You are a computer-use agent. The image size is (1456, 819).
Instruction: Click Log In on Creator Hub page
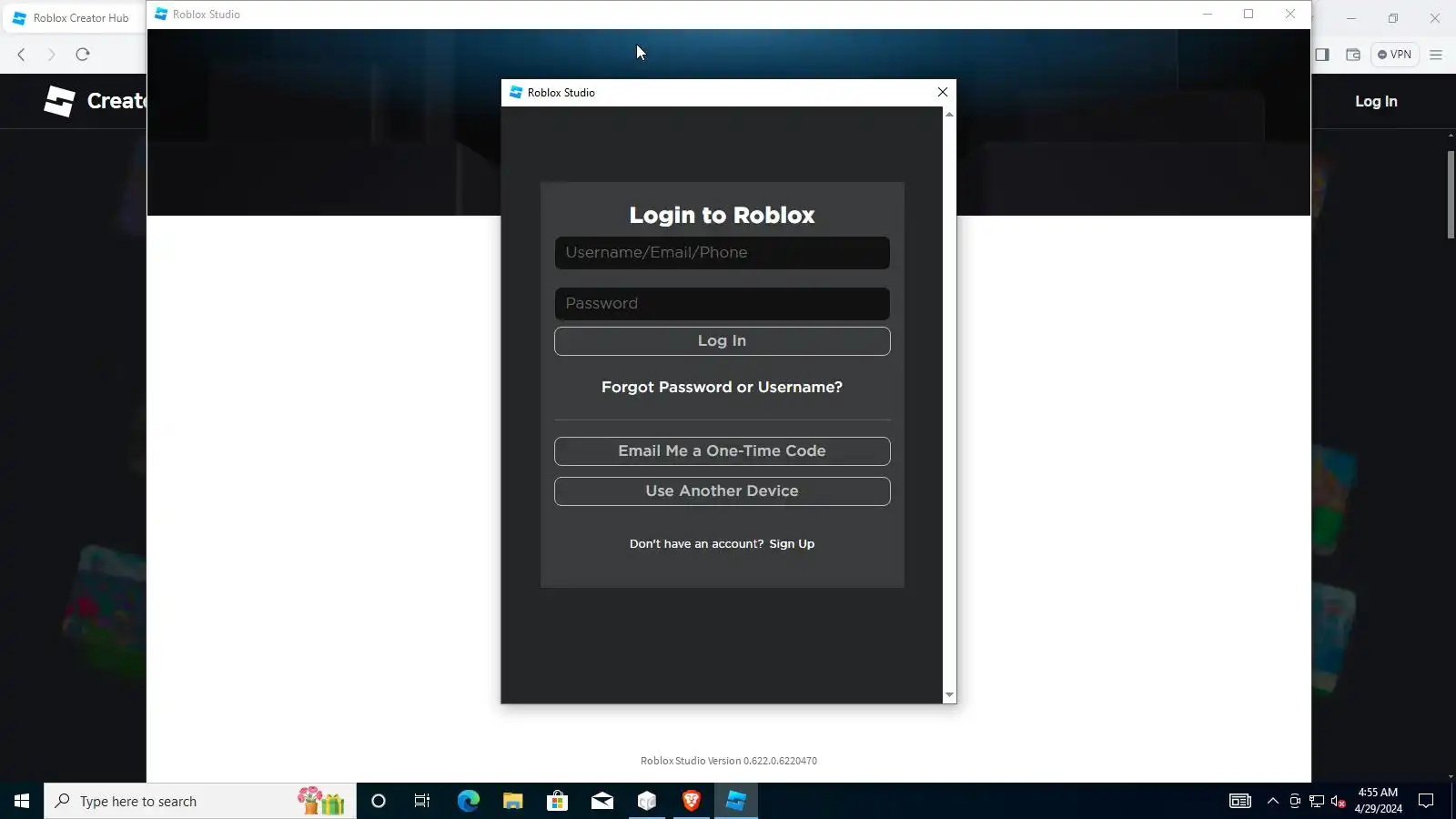coord(1376,101)
